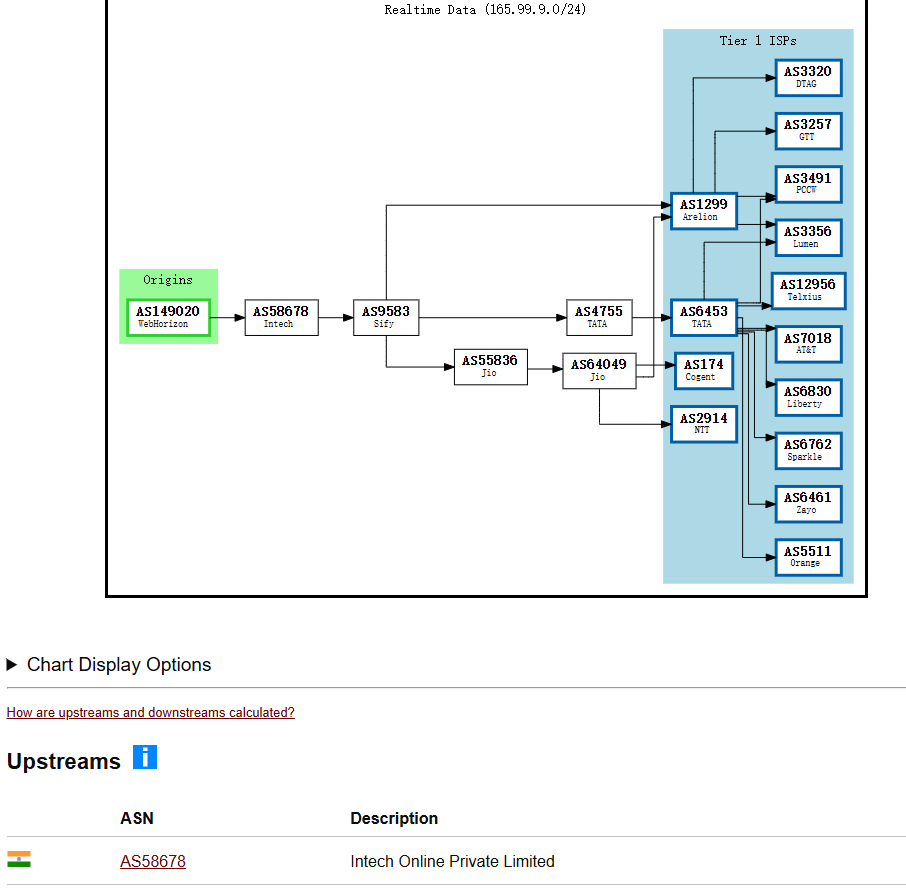Click the India flag icon in Upstreams table
This screenshot has height=888, width=906.
(19, 860)
